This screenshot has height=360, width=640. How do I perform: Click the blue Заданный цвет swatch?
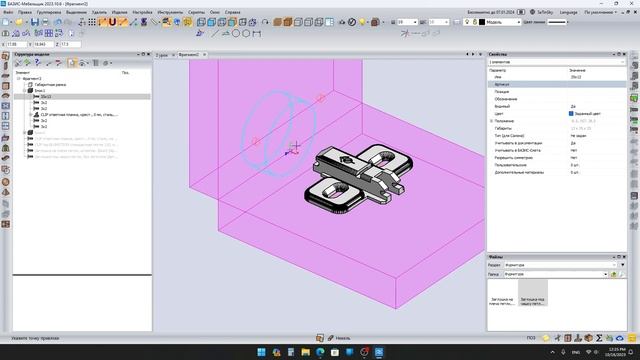click(x=571, y=114)
